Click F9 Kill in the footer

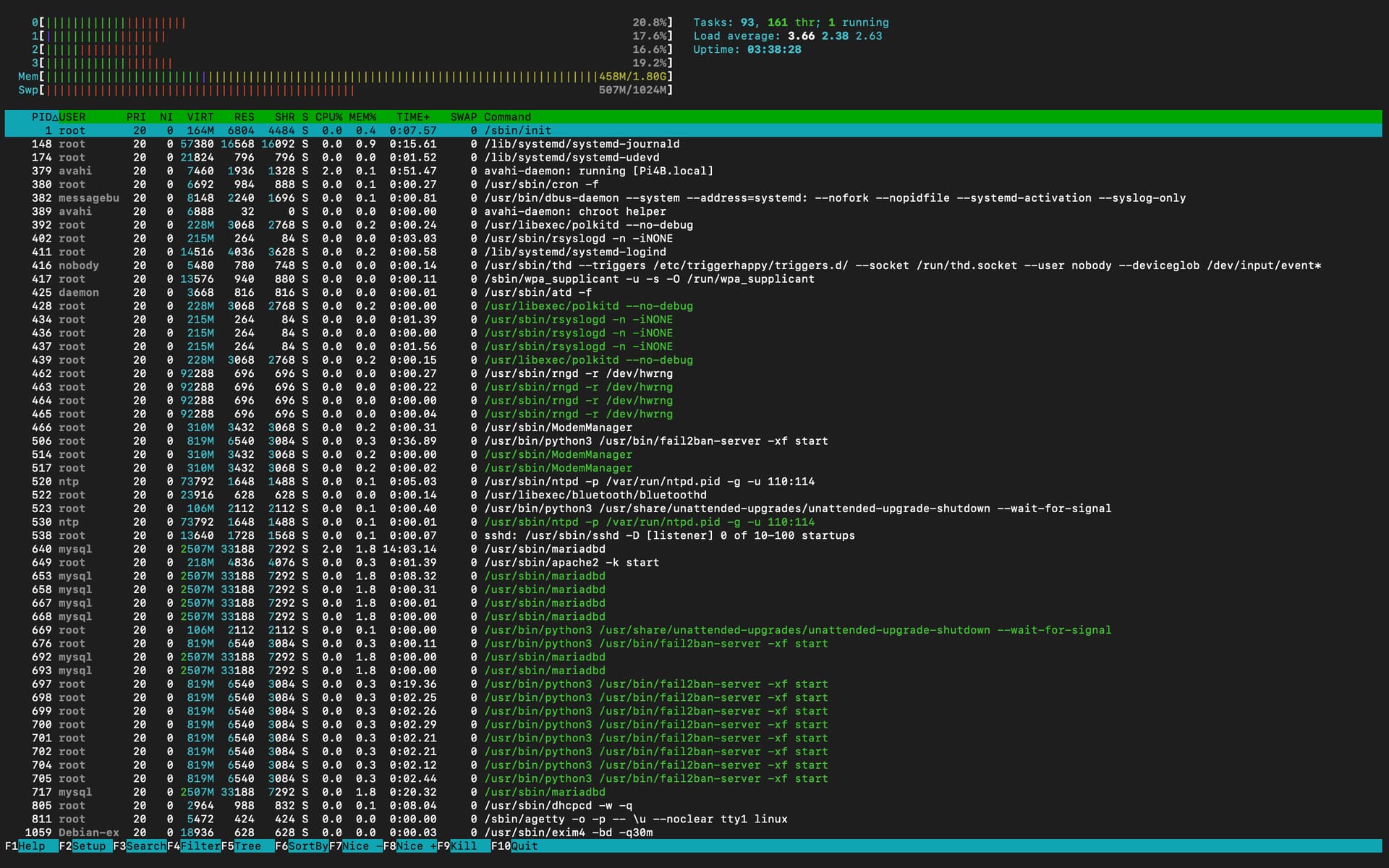[463, 846]
